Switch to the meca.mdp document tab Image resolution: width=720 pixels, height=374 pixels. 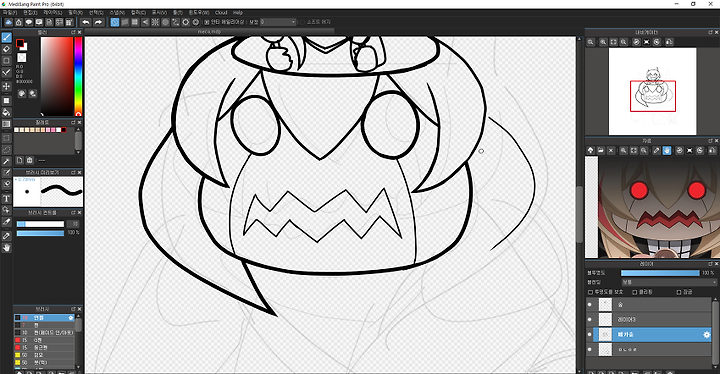point(209,32)
